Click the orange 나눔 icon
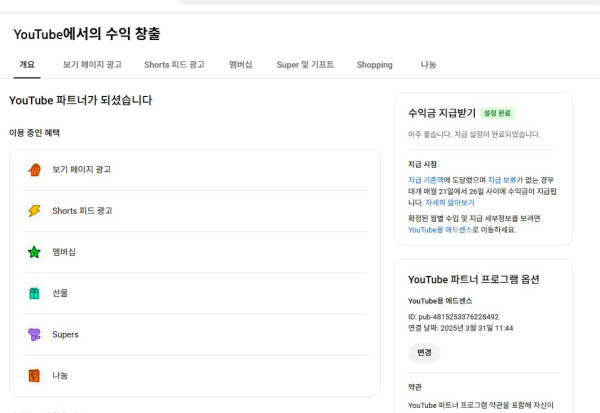Screen dimensions: 600x413 [x=34, y=375]
